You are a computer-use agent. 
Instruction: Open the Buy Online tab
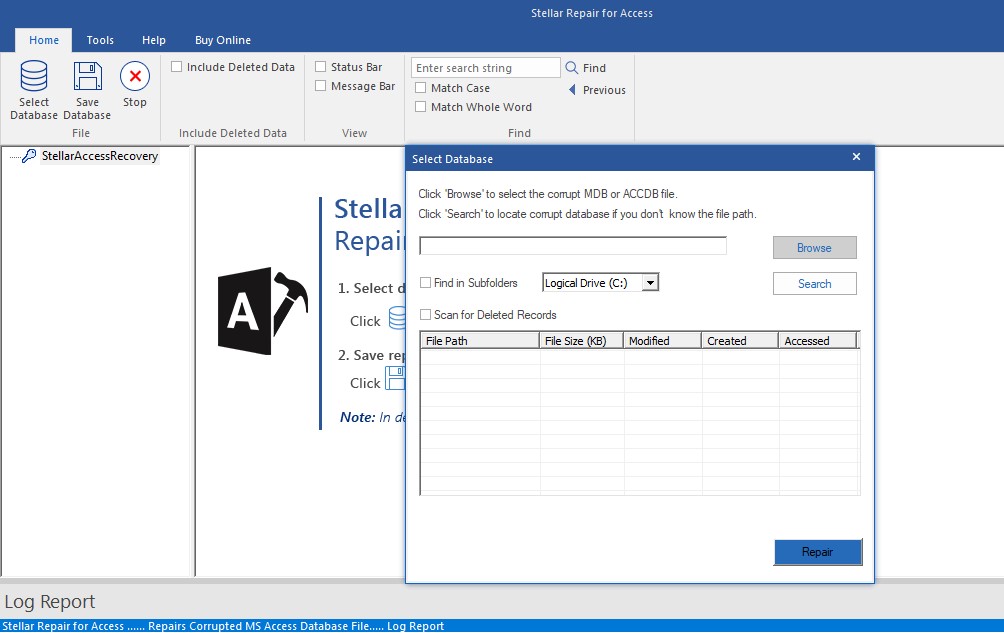click(x=223, y=40)
